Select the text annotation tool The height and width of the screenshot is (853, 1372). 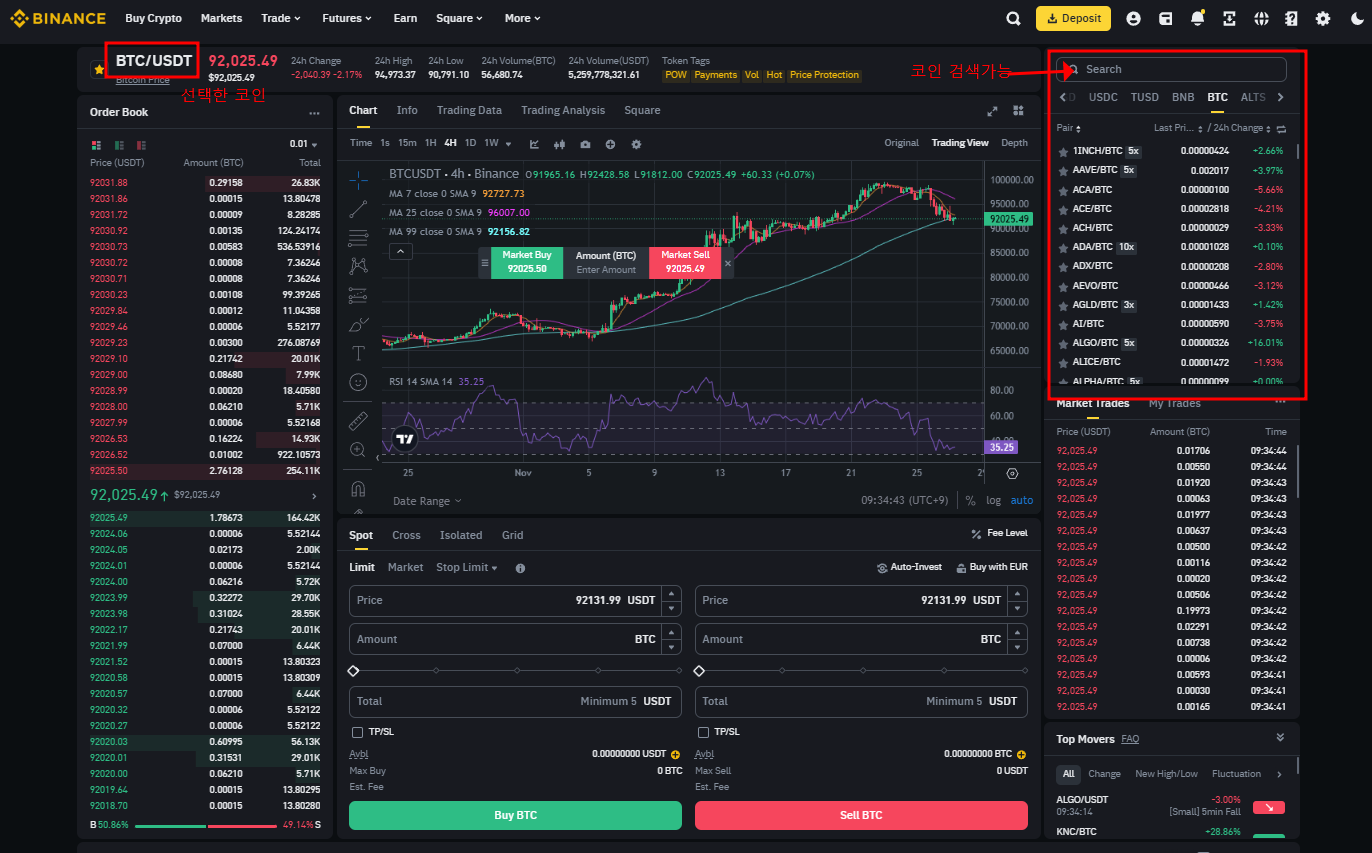(x=359, y=353)
